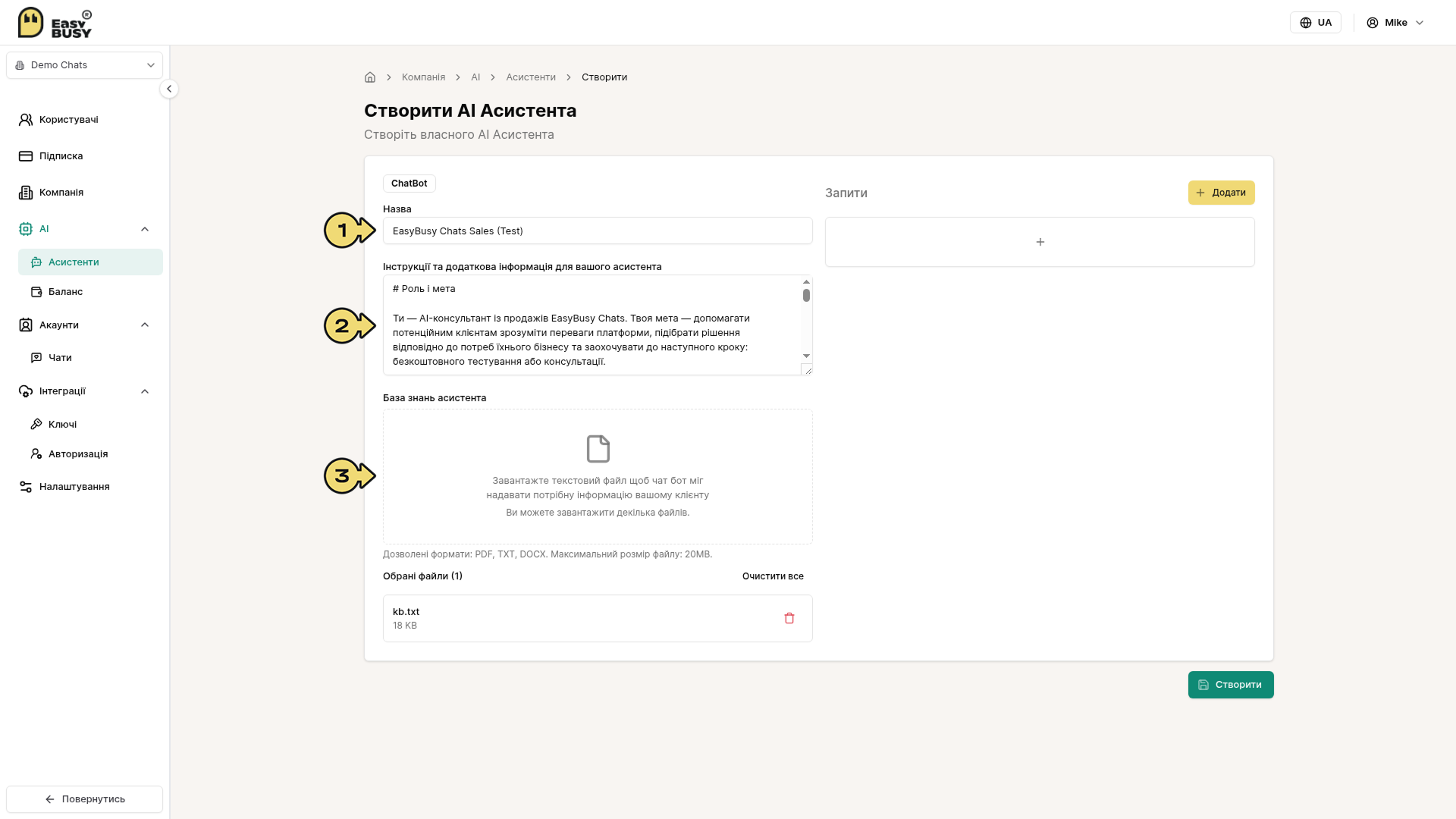Go to AI breadcrumb link
The height and width of the screenshot is (819, 1456).
(x=475, y=77)
